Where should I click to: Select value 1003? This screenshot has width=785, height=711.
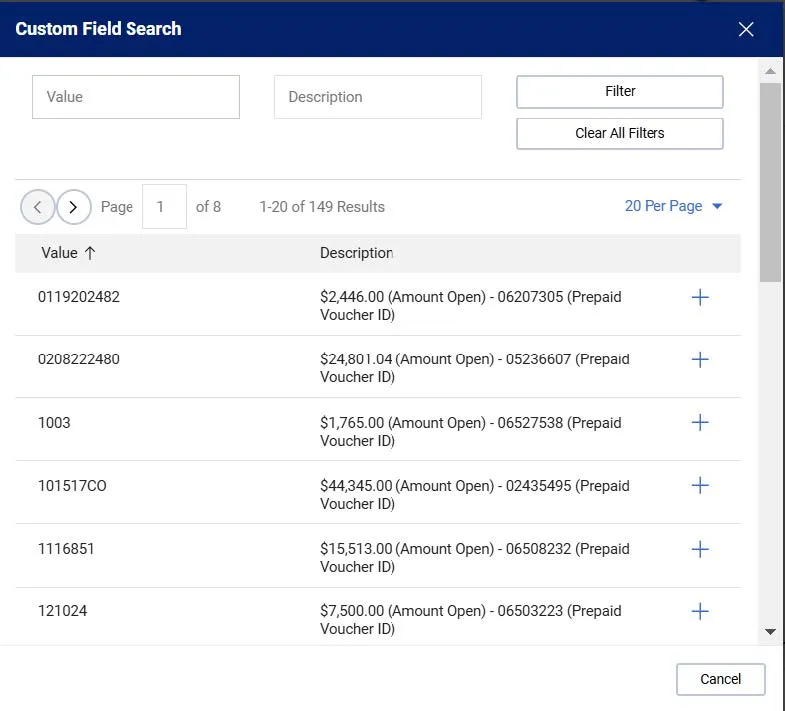tap(54, 423)
